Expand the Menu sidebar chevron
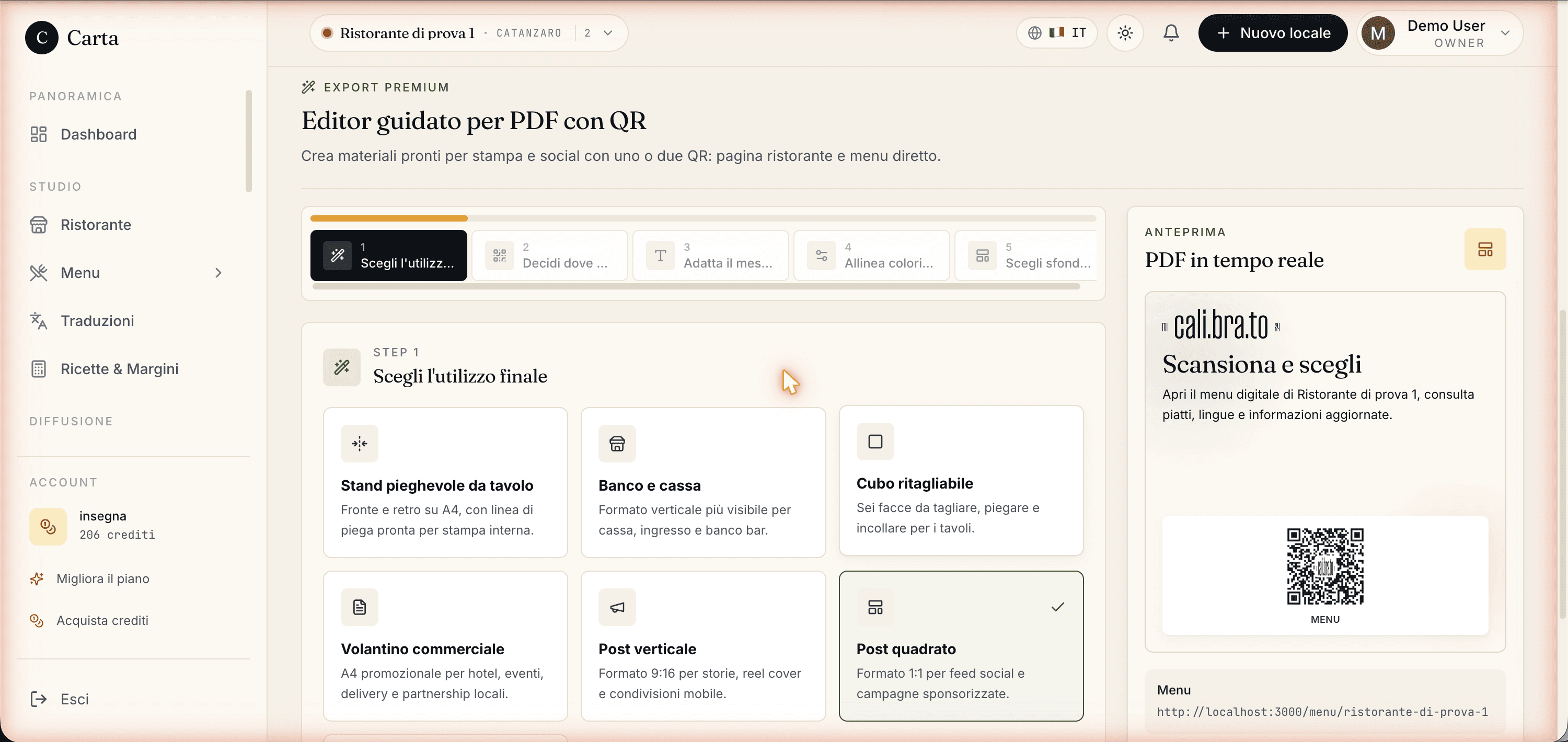Viewport: 1568px width, 742px height. point(218,273)
